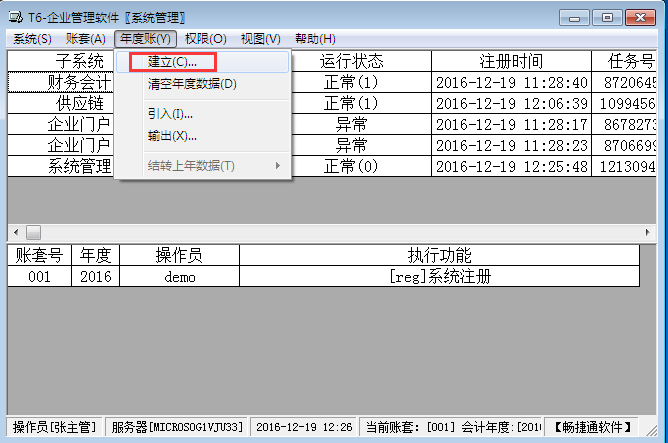Select the 财务会计 subsystem row

point(80,82)
